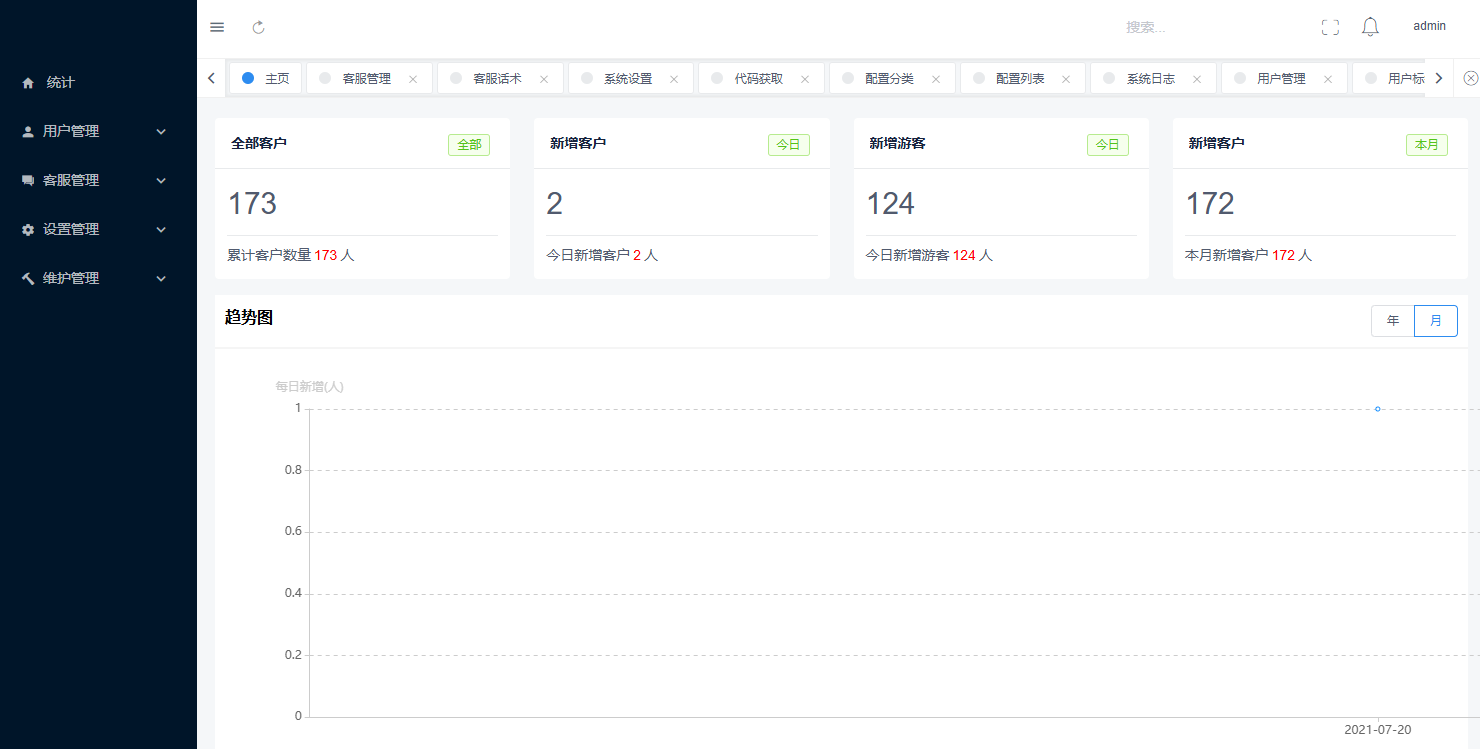
Task: Click the 用户管理 person icon in sidebar
Action: pyautogui.click(x=28, y=131)
